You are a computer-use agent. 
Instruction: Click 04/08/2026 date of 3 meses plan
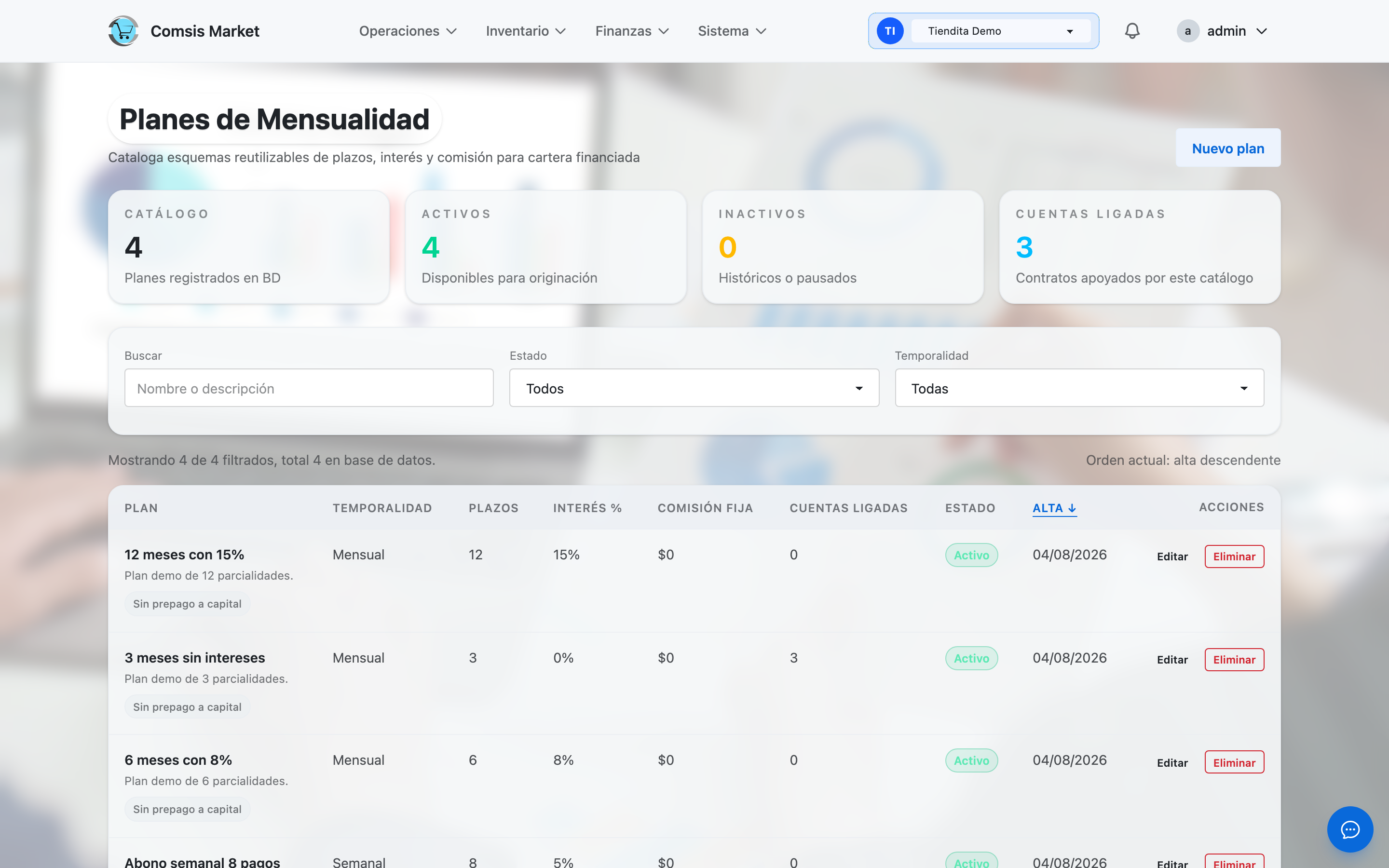point(1069,658)
